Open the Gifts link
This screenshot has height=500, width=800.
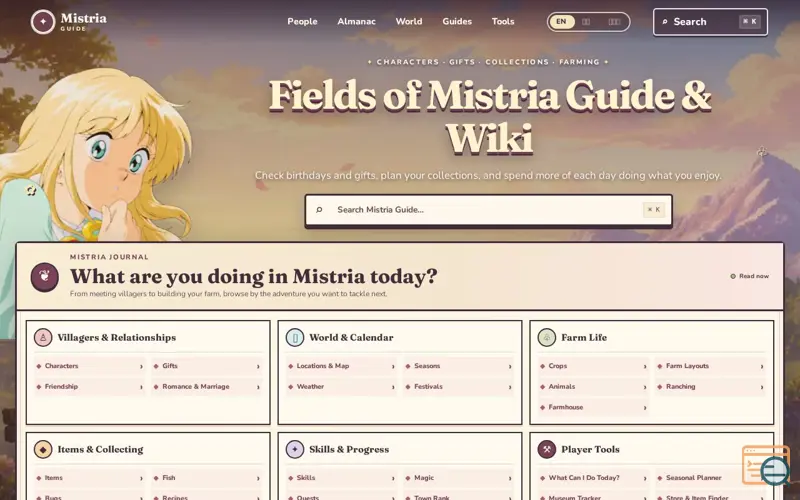pyautogui.click(x=207, y=366)
